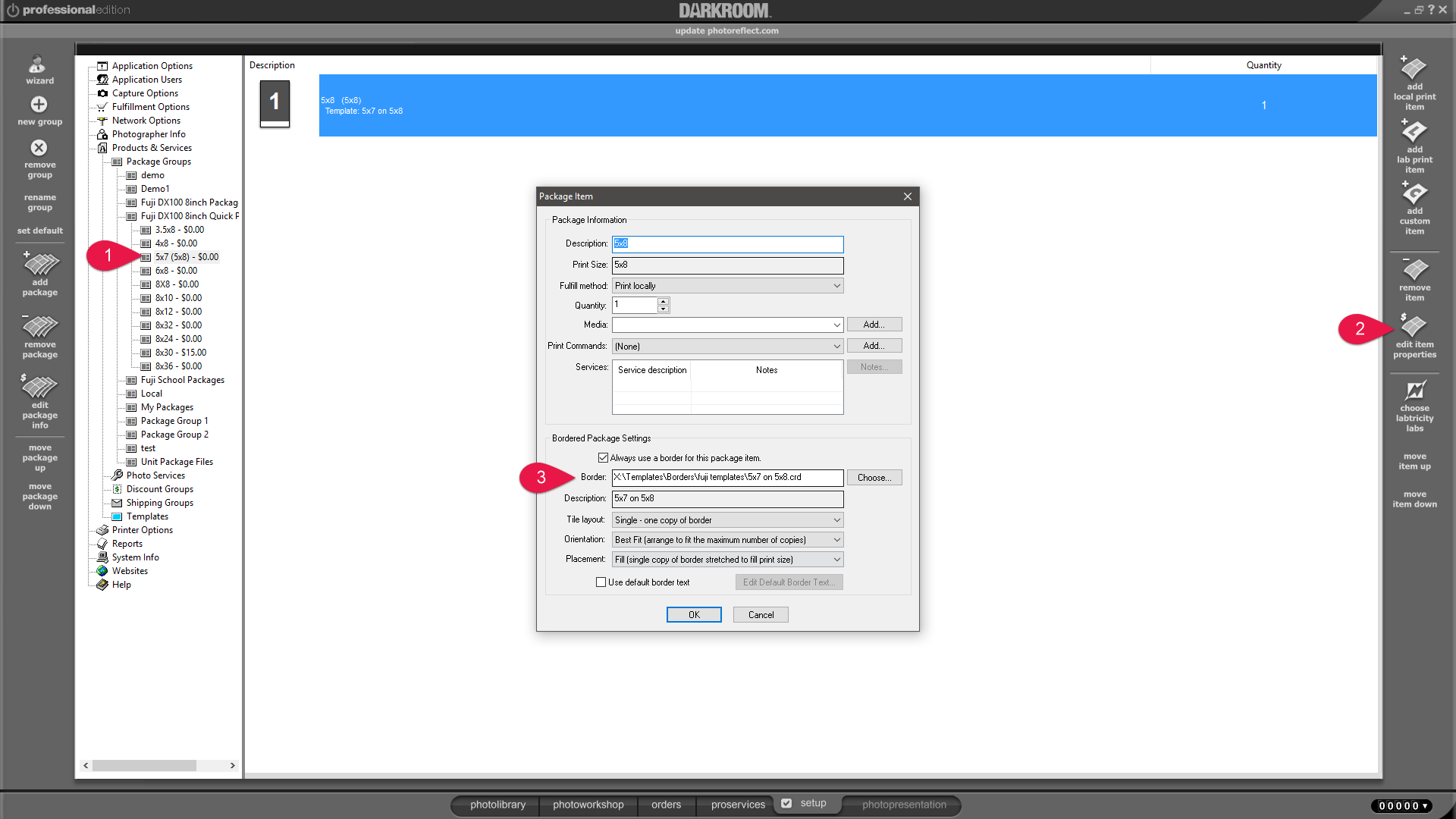Image resolution: width=1456 pixels, height=819 pixels.
Task: Click add lab print item icon
Action: (1414, 133)
